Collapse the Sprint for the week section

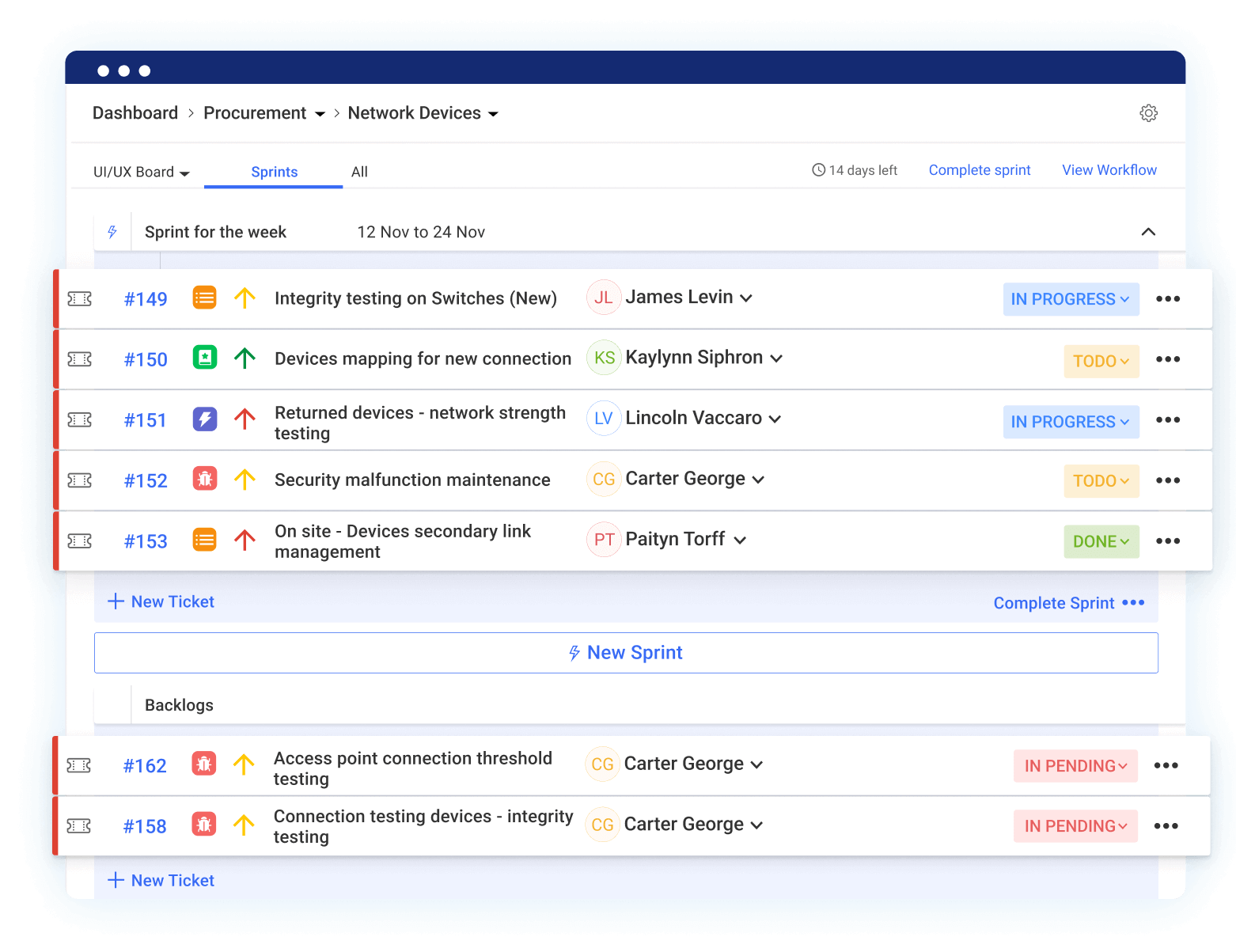point(1148,232)
